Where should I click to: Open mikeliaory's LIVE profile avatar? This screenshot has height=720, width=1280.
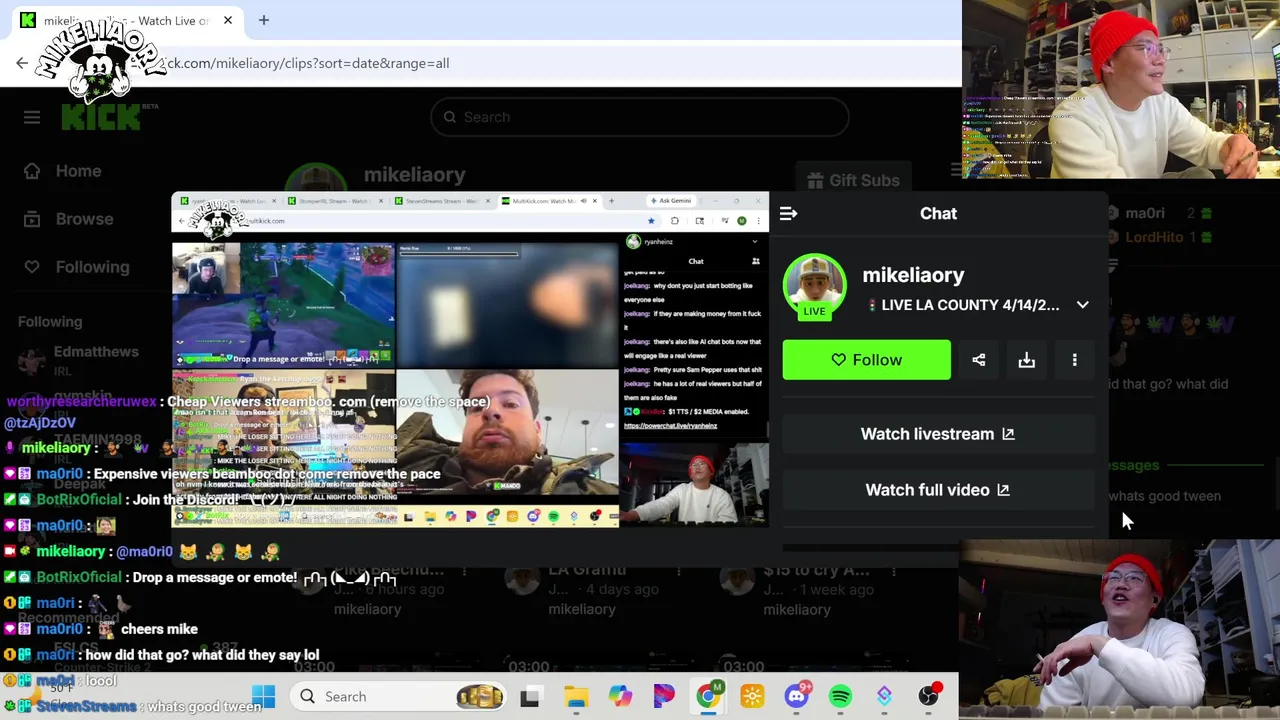pos(814,287)
